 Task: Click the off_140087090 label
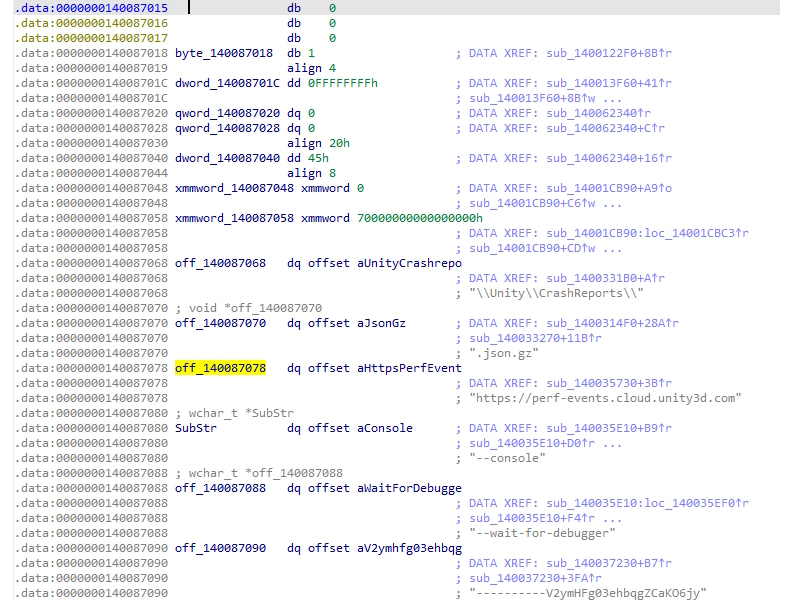point(220,548)
